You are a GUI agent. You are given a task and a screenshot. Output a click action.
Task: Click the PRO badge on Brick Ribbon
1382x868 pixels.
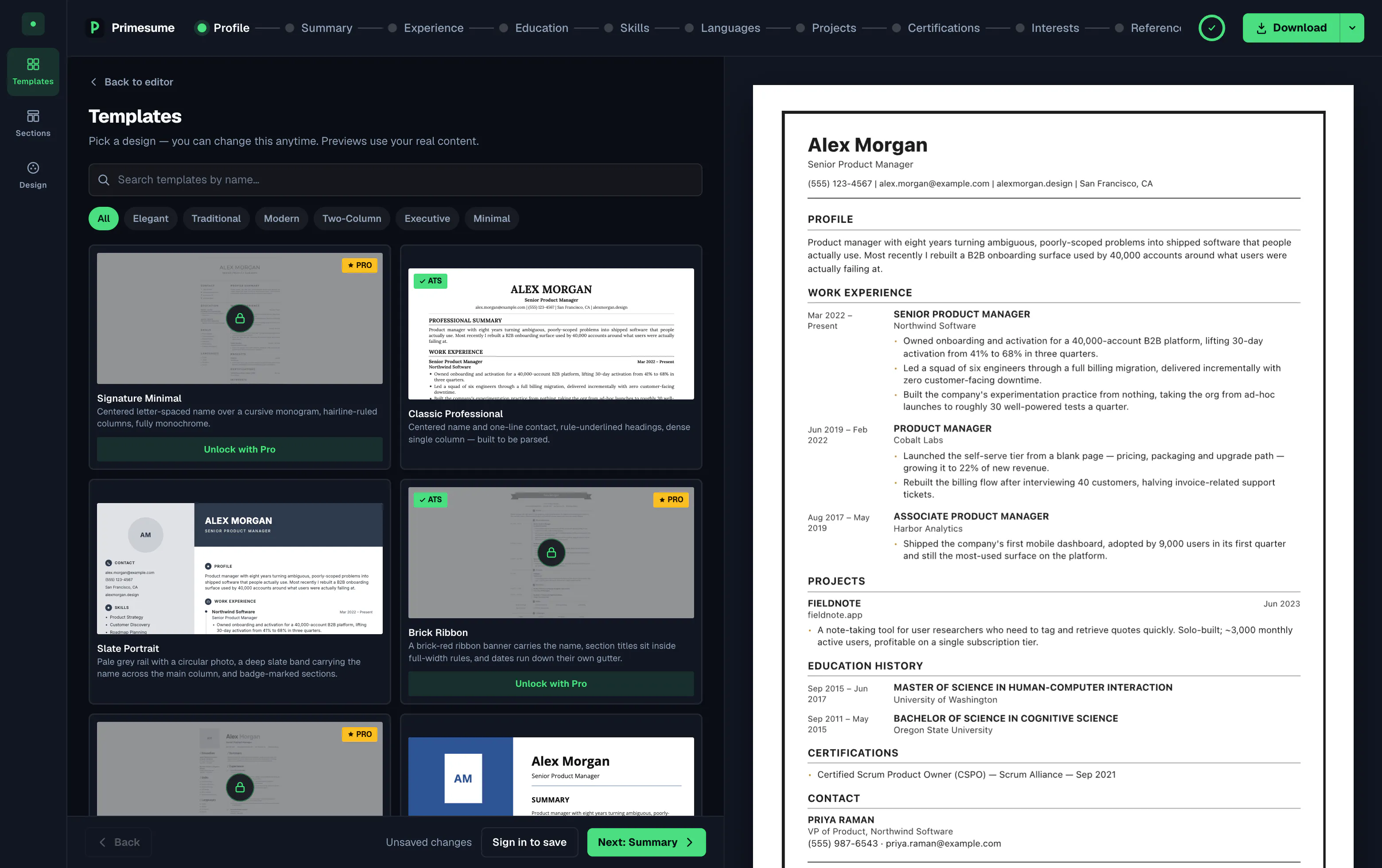671,500
